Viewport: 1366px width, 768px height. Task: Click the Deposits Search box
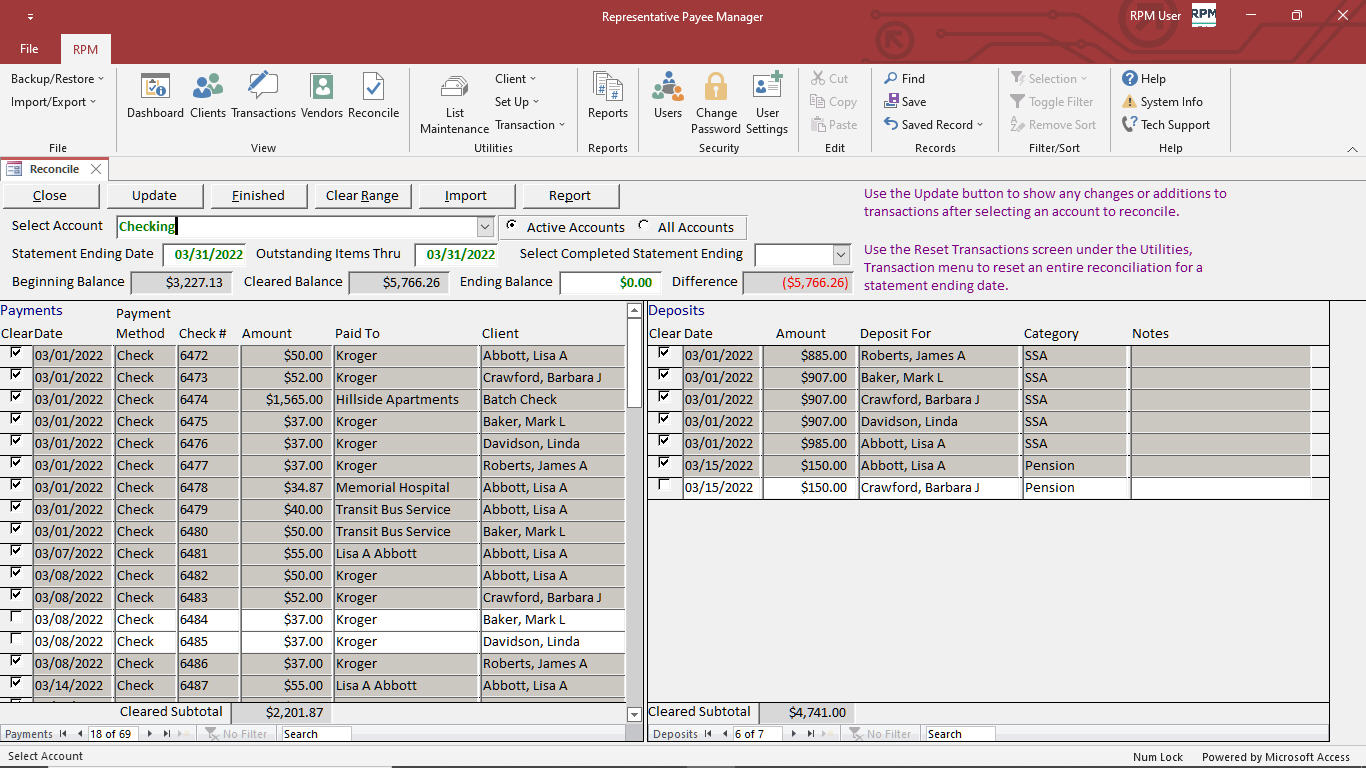[x=959, y=734]
